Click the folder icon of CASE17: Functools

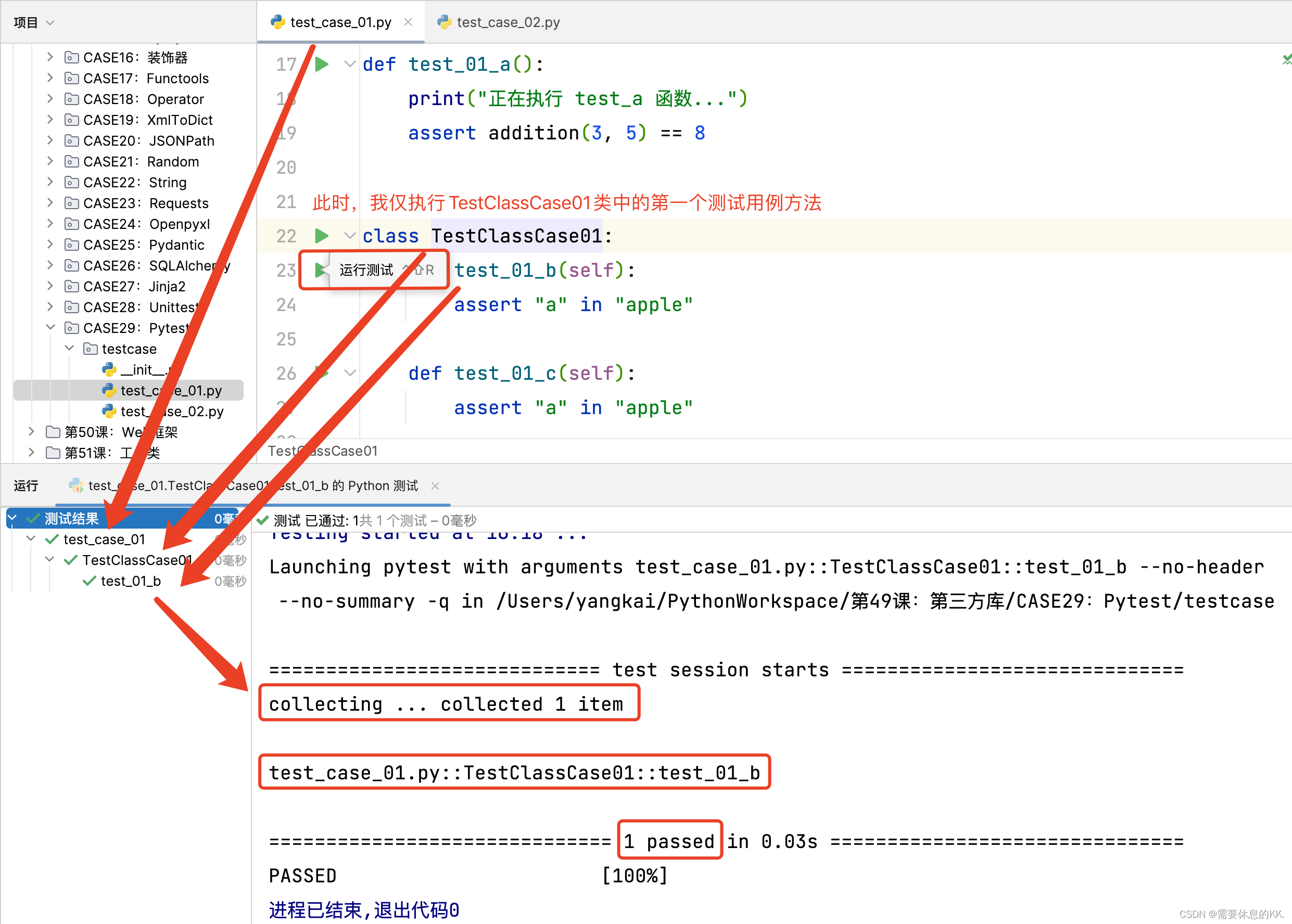(71, 78)
